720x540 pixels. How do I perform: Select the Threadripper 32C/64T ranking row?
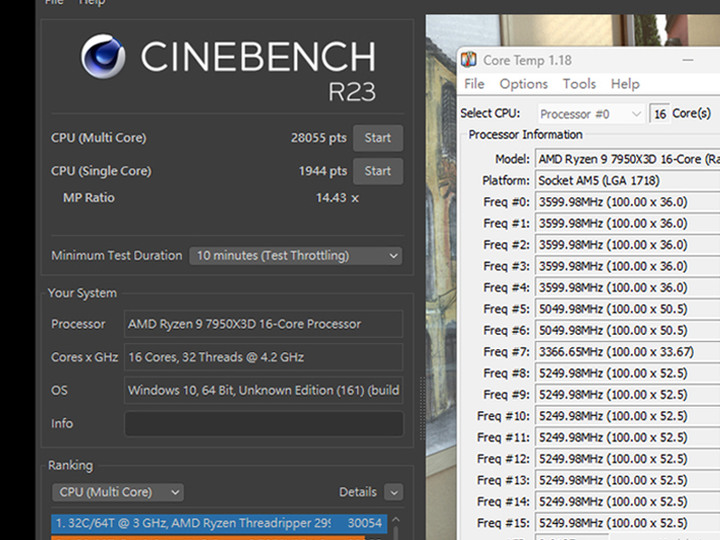pyautogui.click(x=219, y=523)
